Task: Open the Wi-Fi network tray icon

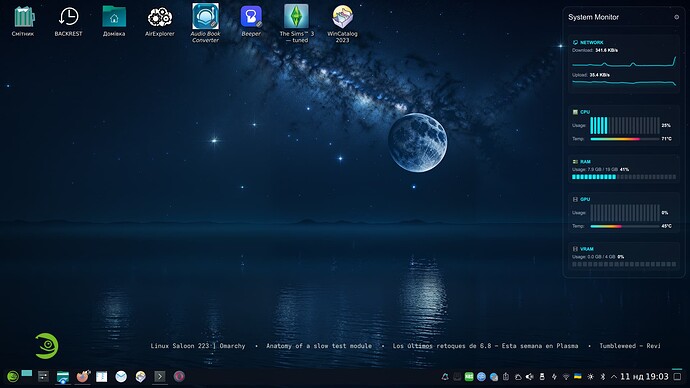Action: (566, 377)
